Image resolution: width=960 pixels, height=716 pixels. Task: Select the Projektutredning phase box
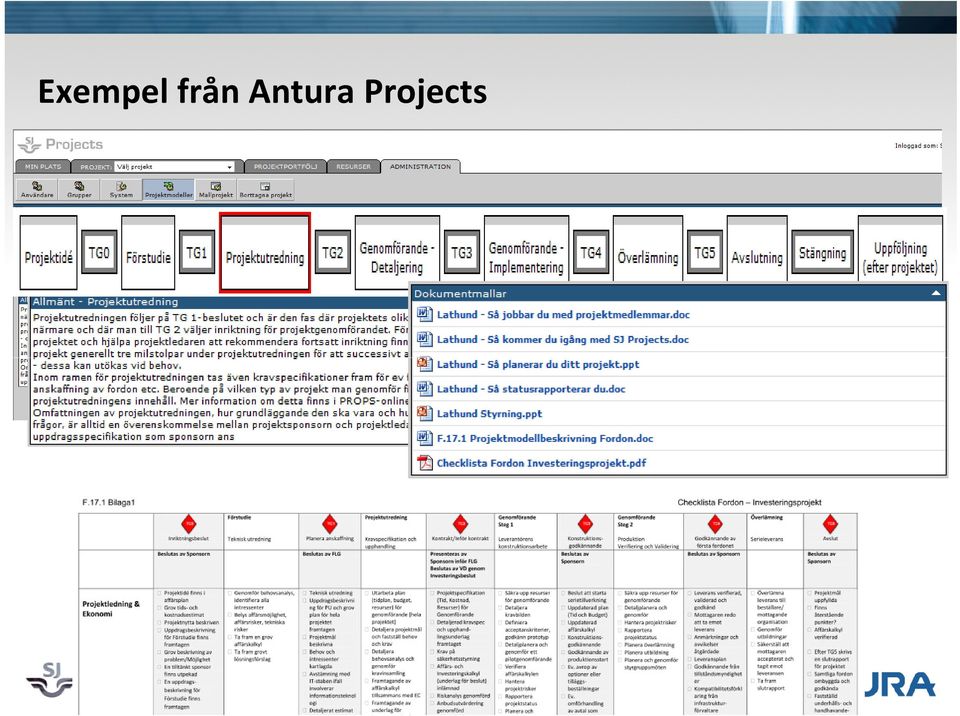(265, 253)
